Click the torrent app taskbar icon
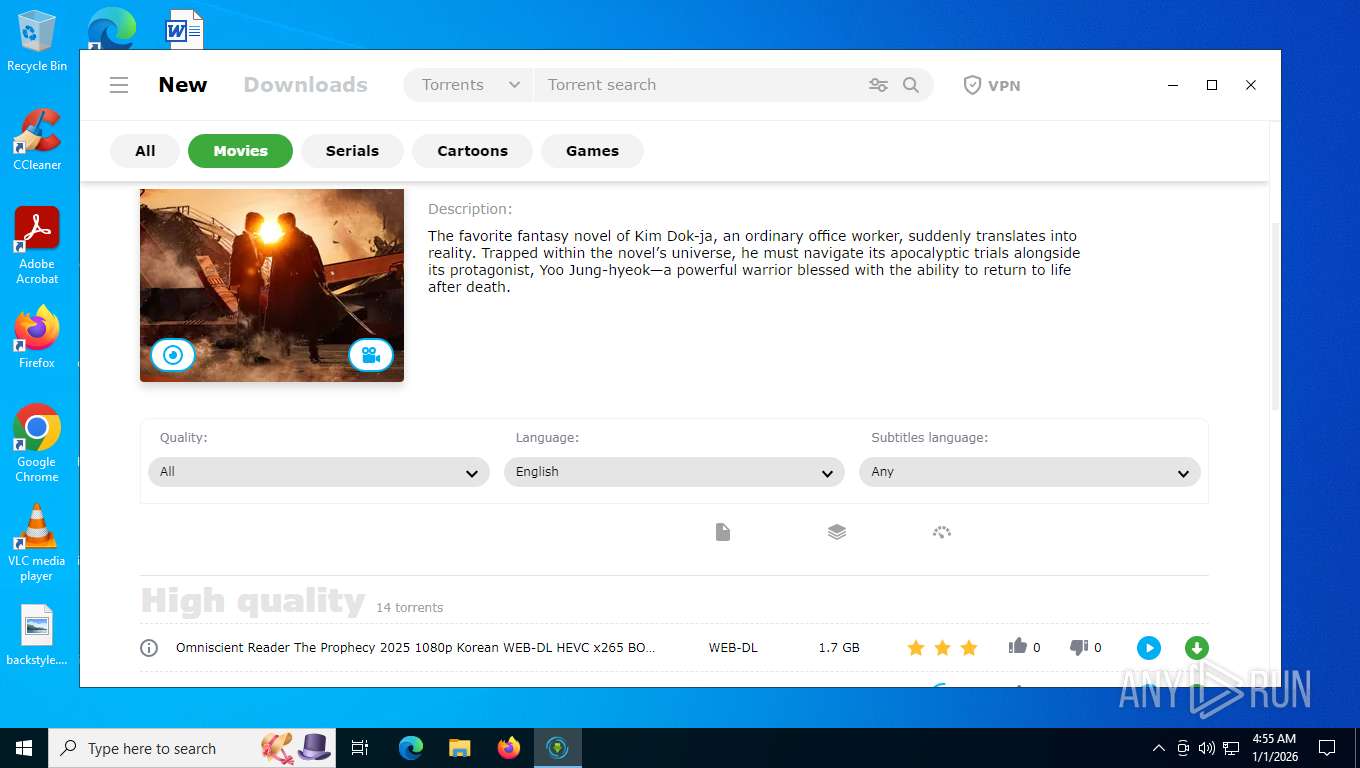 (x=558, y=748)
